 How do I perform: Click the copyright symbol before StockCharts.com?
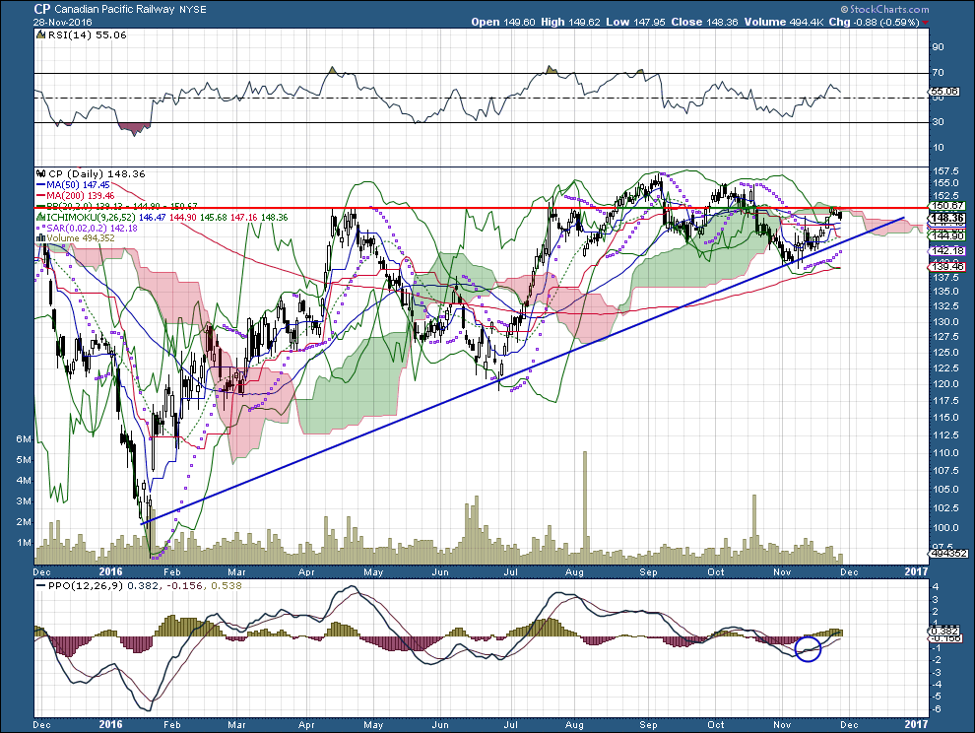(844, 9)
